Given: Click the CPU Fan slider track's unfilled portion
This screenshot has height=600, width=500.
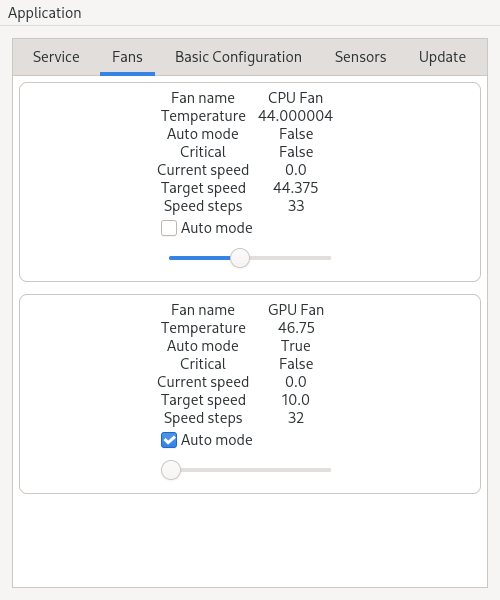Looking at the screenshot, I should [x=290, y=258].
